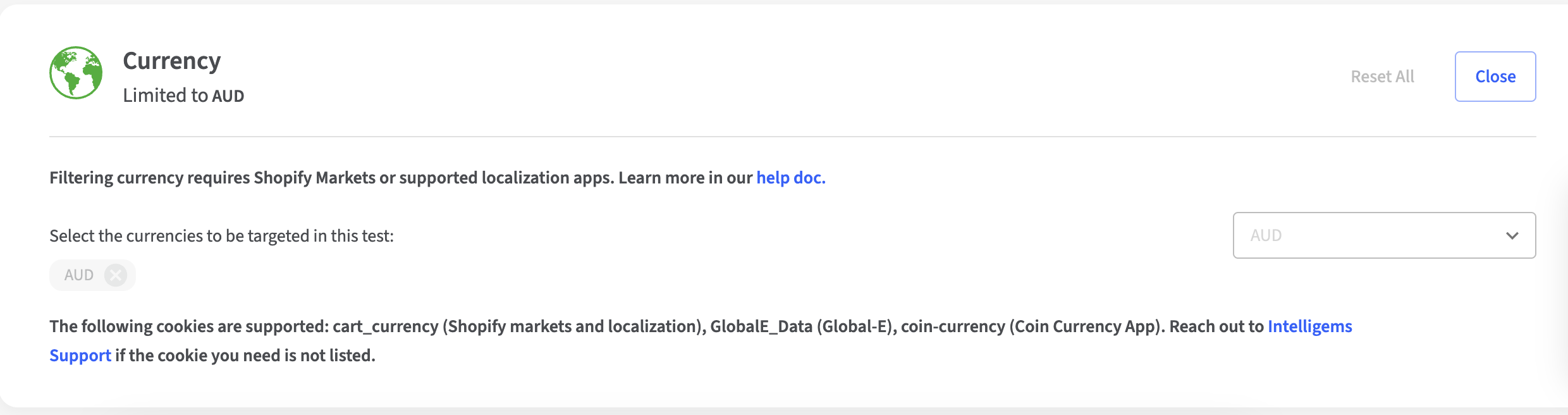The image size is (1568, 415).
Task: Click the AUD chip label text
Action: 79,275
